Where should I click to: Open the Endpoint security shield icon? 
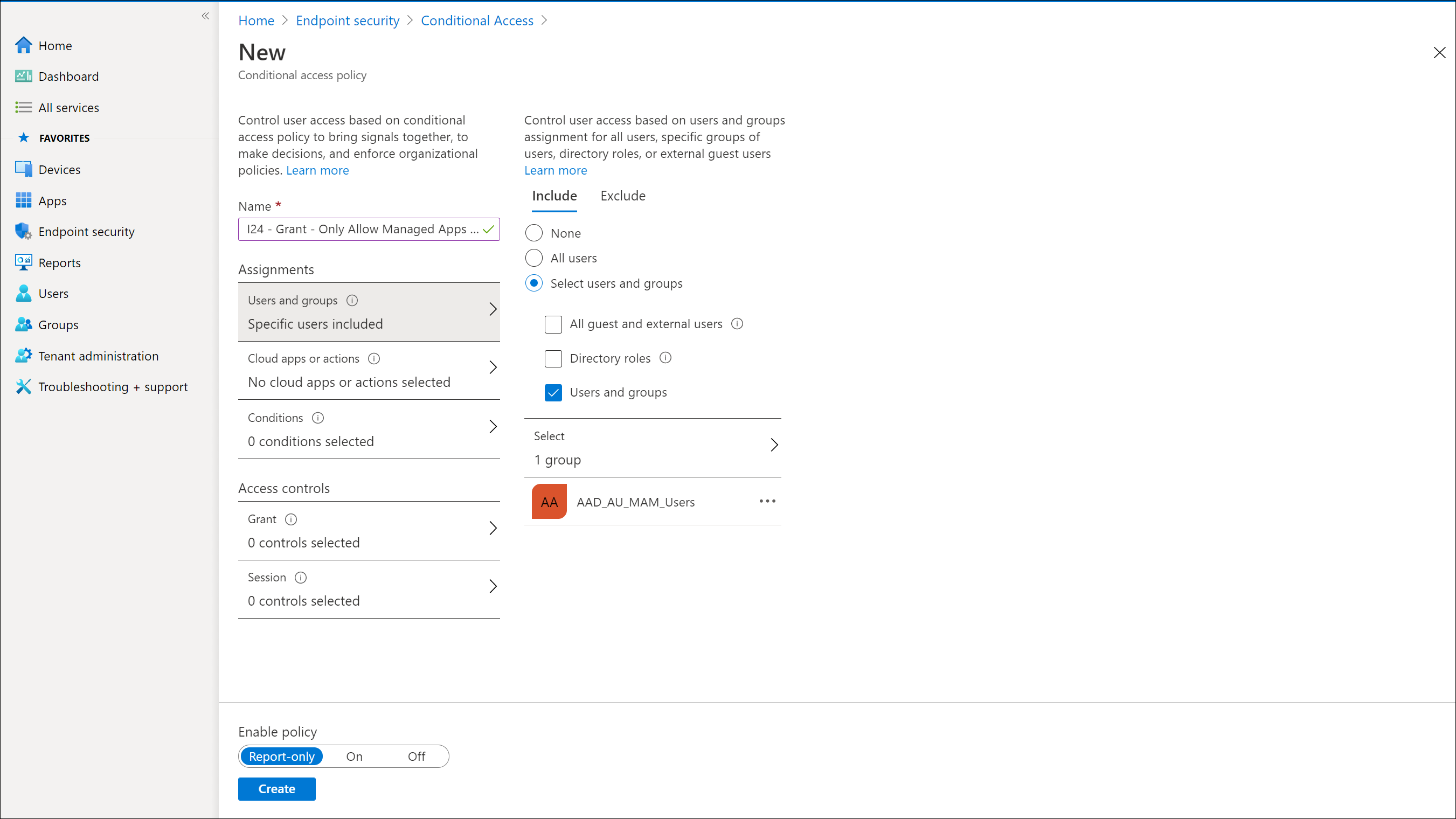pyautogui.click(x=23, y=231)
